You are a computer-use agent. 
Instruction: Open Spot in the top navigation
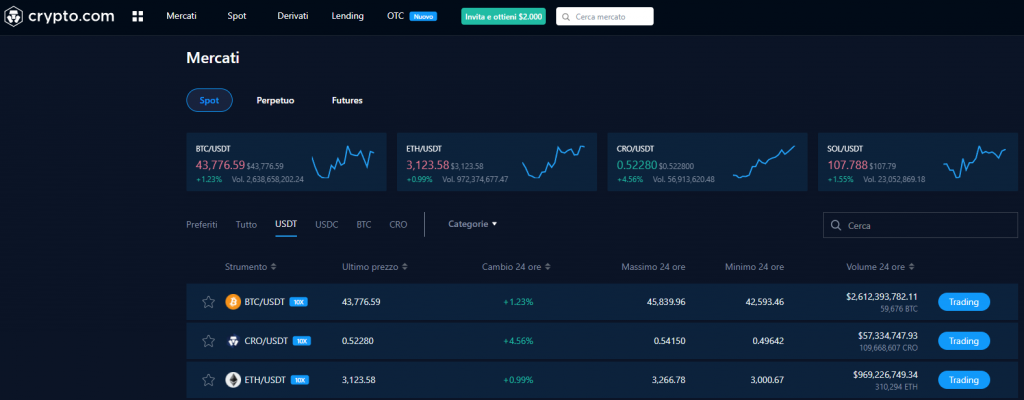[x=237, y=16]
